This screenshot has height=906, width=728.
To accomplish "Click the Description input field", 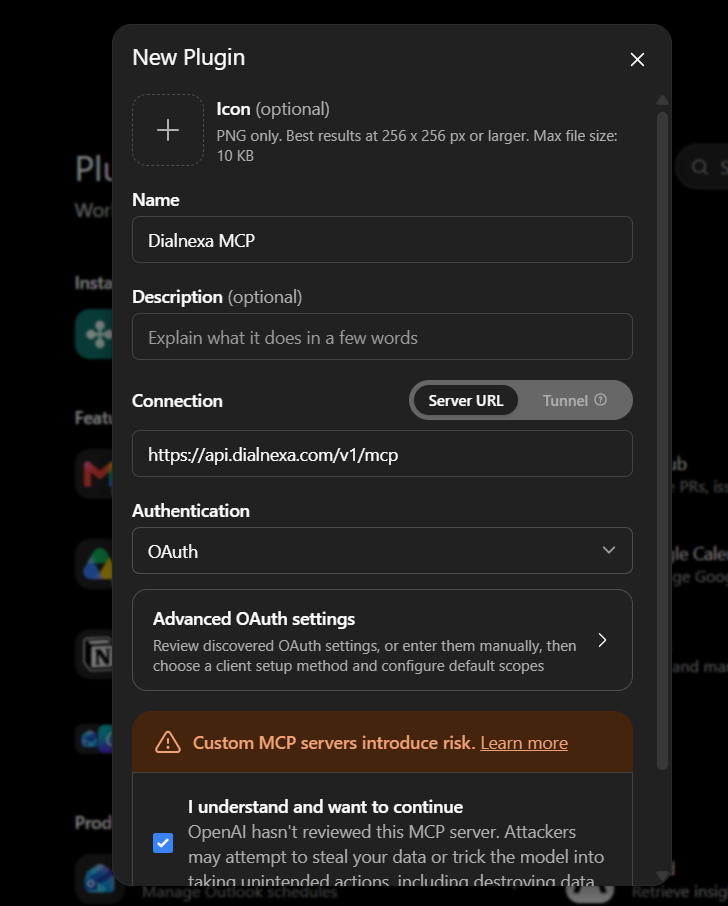I will [x=382, y=337].
